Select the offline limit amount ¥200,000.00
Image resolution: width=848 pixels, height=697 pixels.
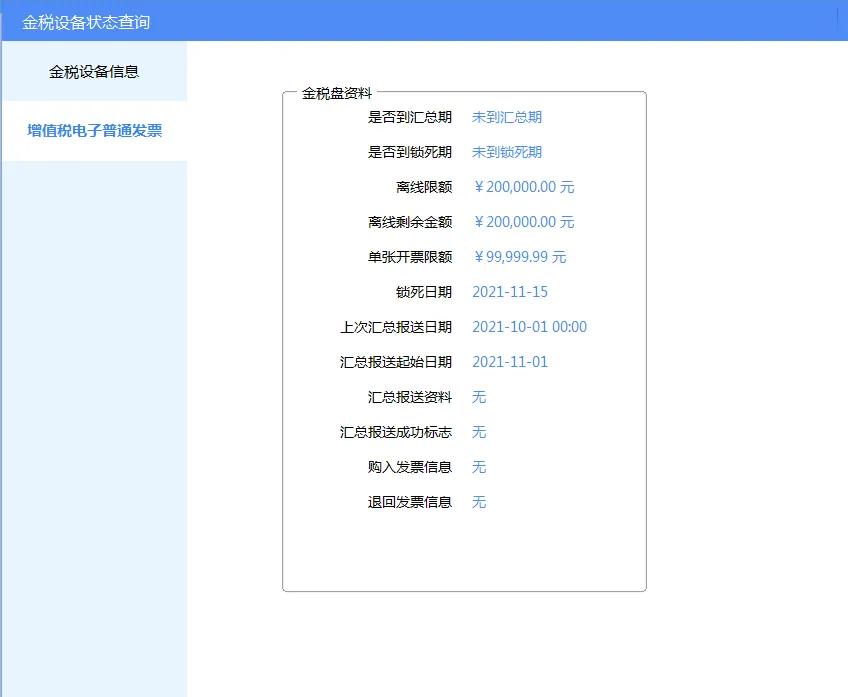coord(524,187)
